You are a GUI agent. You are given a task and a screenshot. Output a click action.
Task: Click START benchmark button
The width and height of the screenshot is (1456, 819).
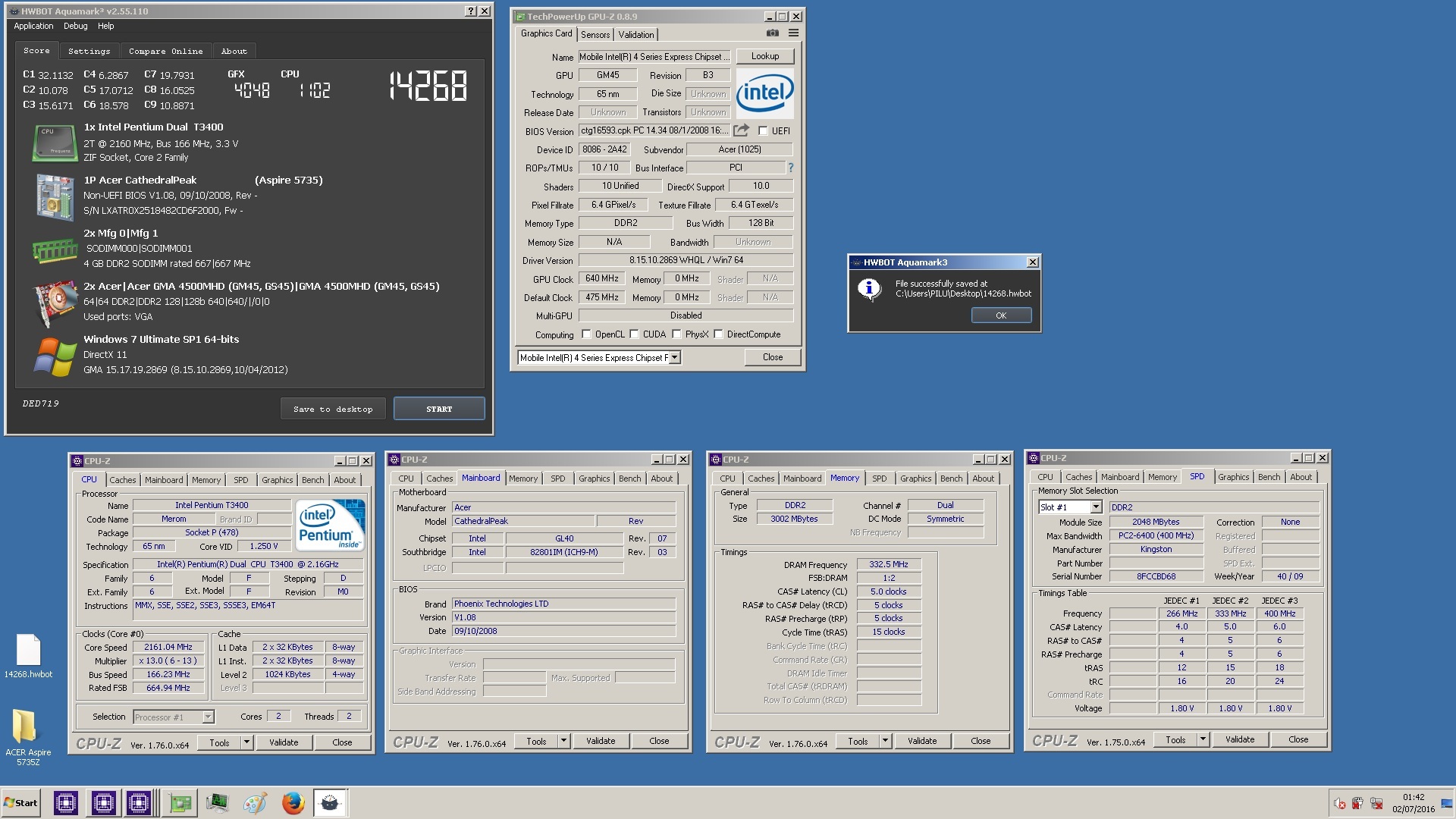click(x=439, y=409)
